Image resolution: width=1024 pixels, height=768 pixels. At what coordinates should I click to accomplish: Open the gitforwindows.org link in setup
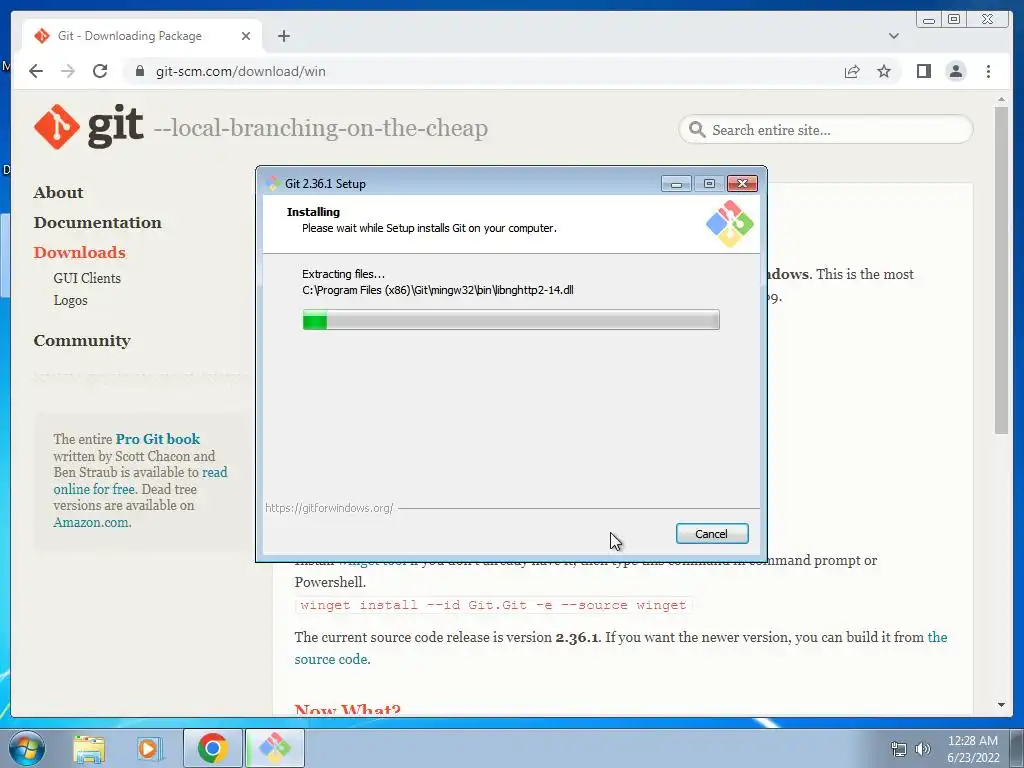(328, 507)
